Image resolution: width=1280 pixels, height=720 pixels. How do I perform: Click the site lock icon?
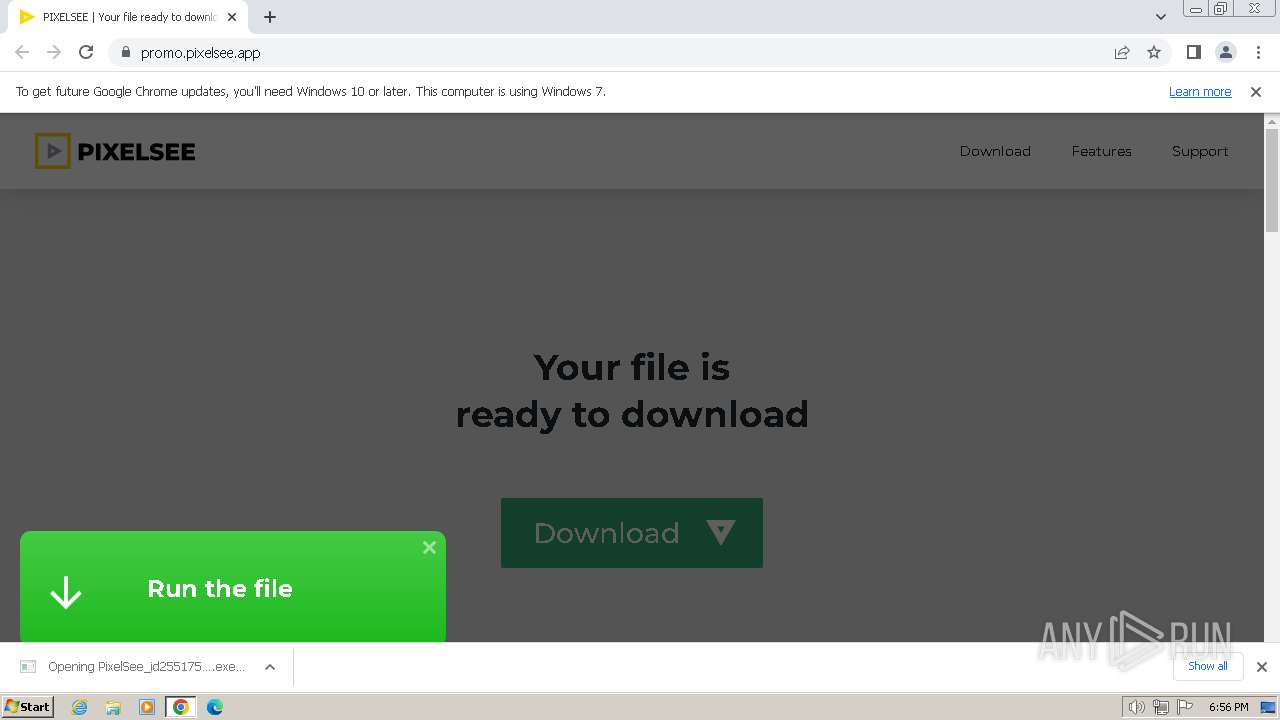(x=125, y=52)
